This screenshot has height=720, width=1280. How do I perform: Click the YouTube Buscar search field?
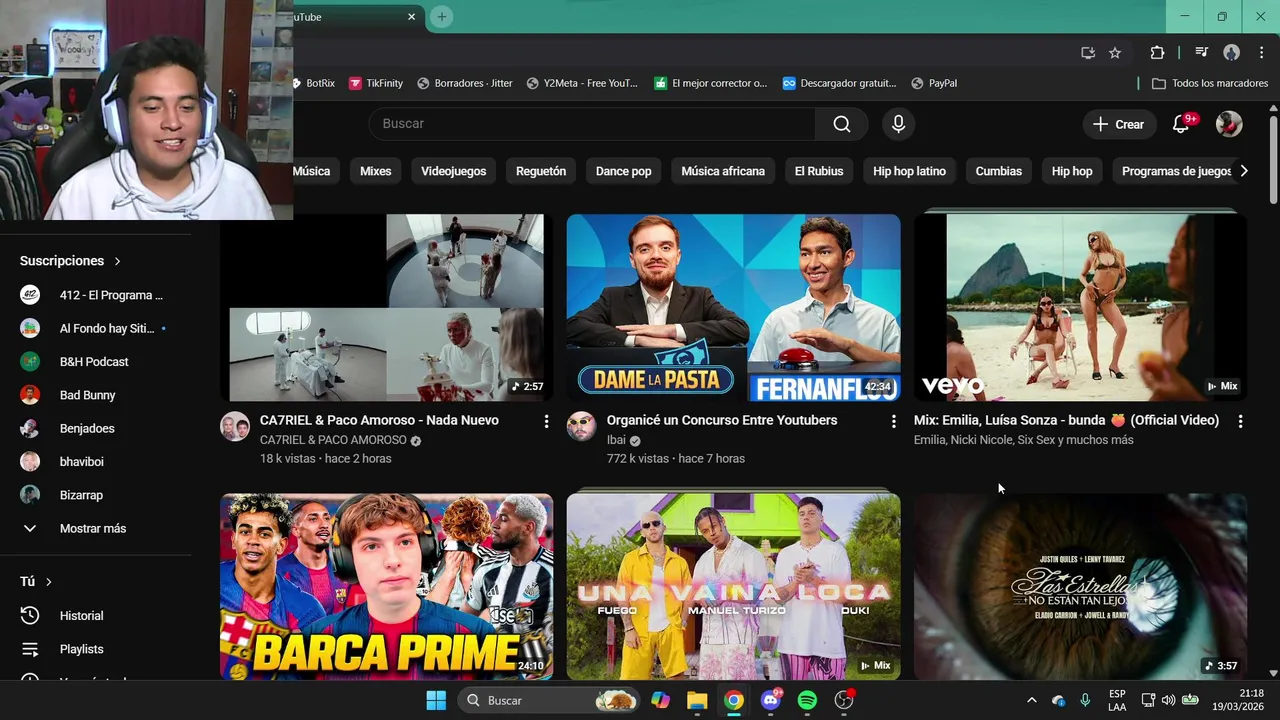pos(592,124)
